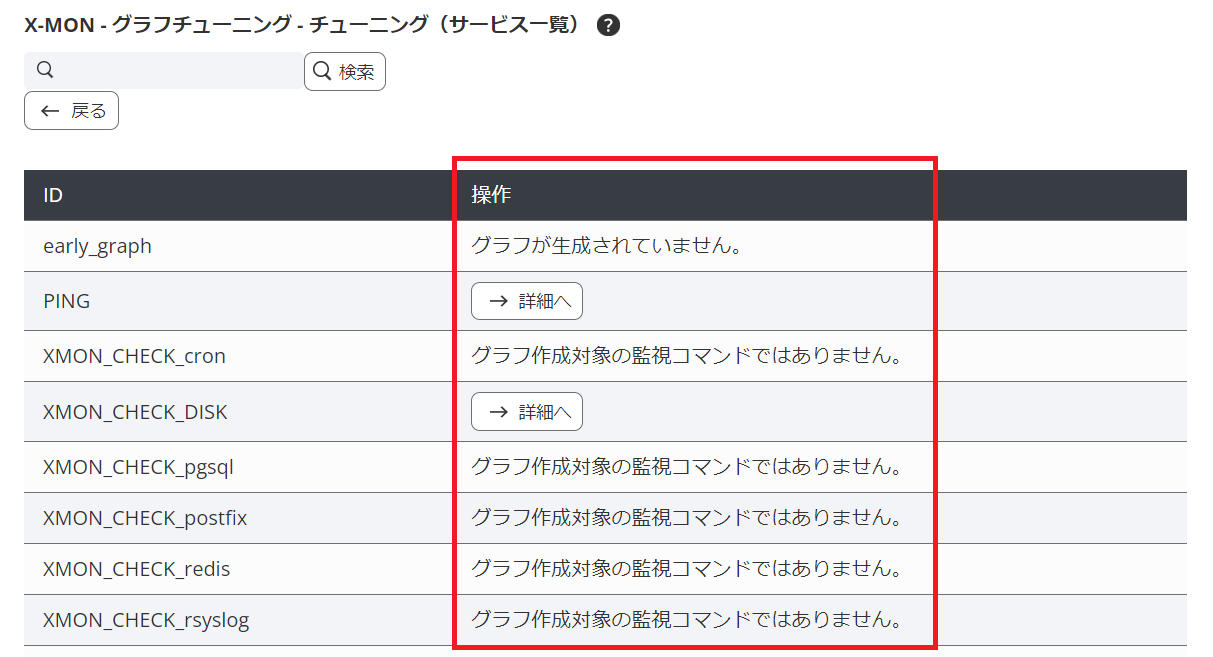Click the magnifier icon inside the search field
This screenshot has height=657, width=1213.
[45, 70]
